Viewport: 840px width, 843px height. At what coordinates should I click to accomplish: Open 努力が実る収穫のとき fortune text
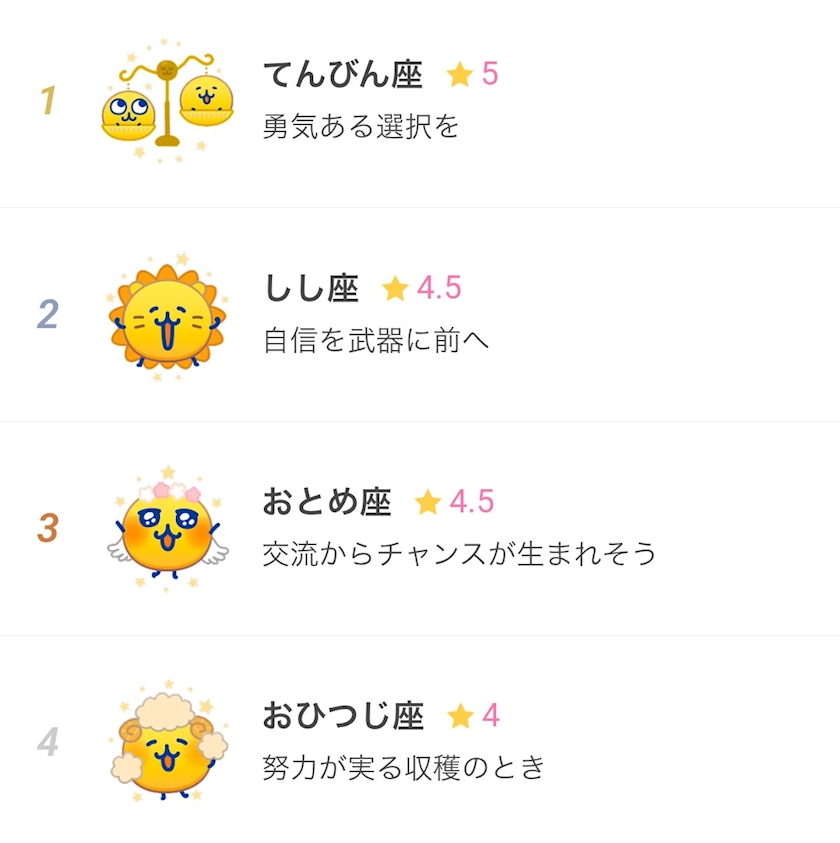[404, 768]
